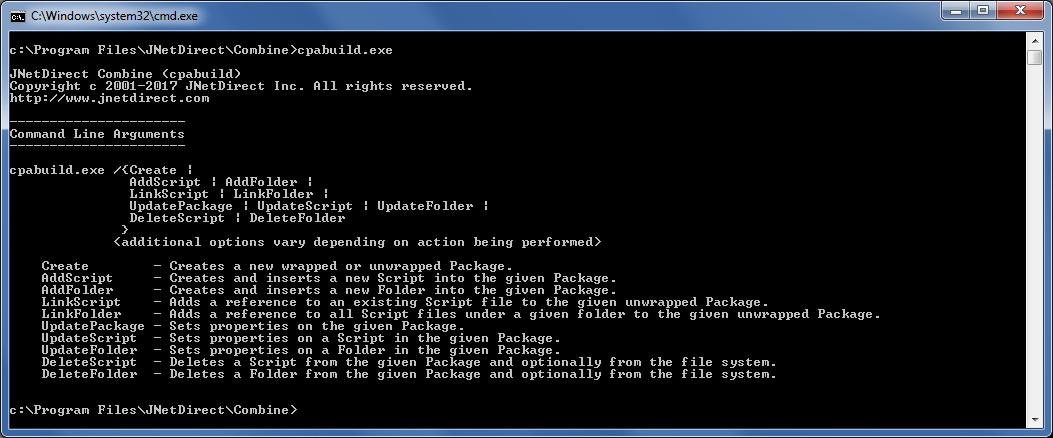Click the LinkScript description row
Screen dimensions: 1053x438
tap(404, 302)
